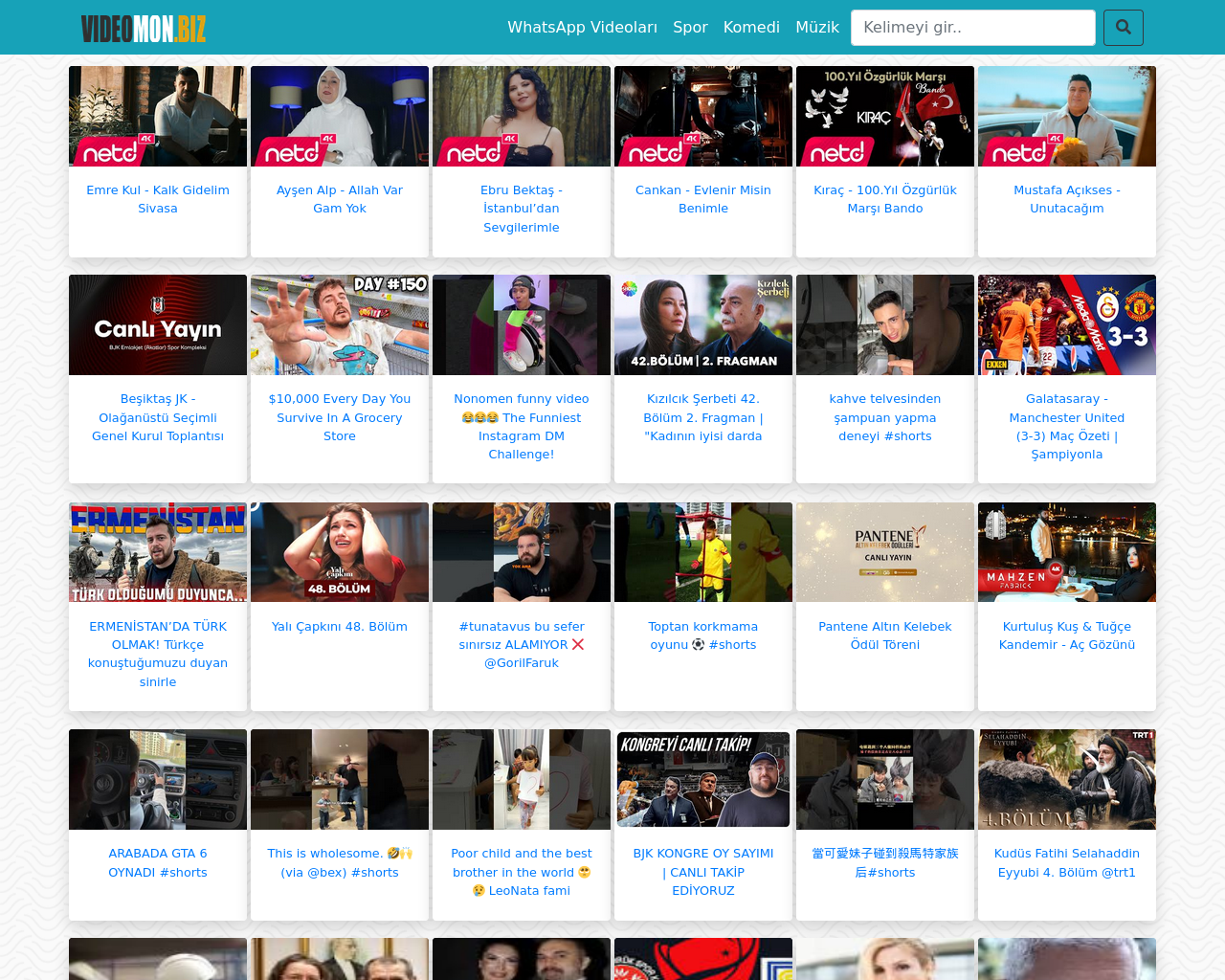Open 'Pantene Altın Kelebek Ödül Töreni' link
The height and width of the screenshot is (980, 1225).
pos(885,635)
